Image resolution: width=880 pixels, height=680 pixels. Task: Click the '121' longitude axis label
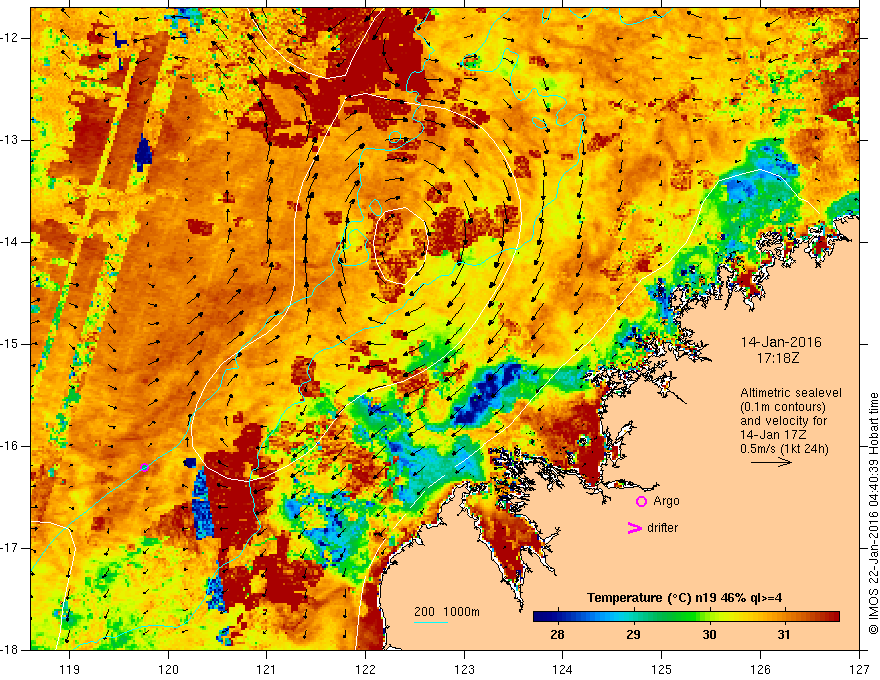coord(267,669)
